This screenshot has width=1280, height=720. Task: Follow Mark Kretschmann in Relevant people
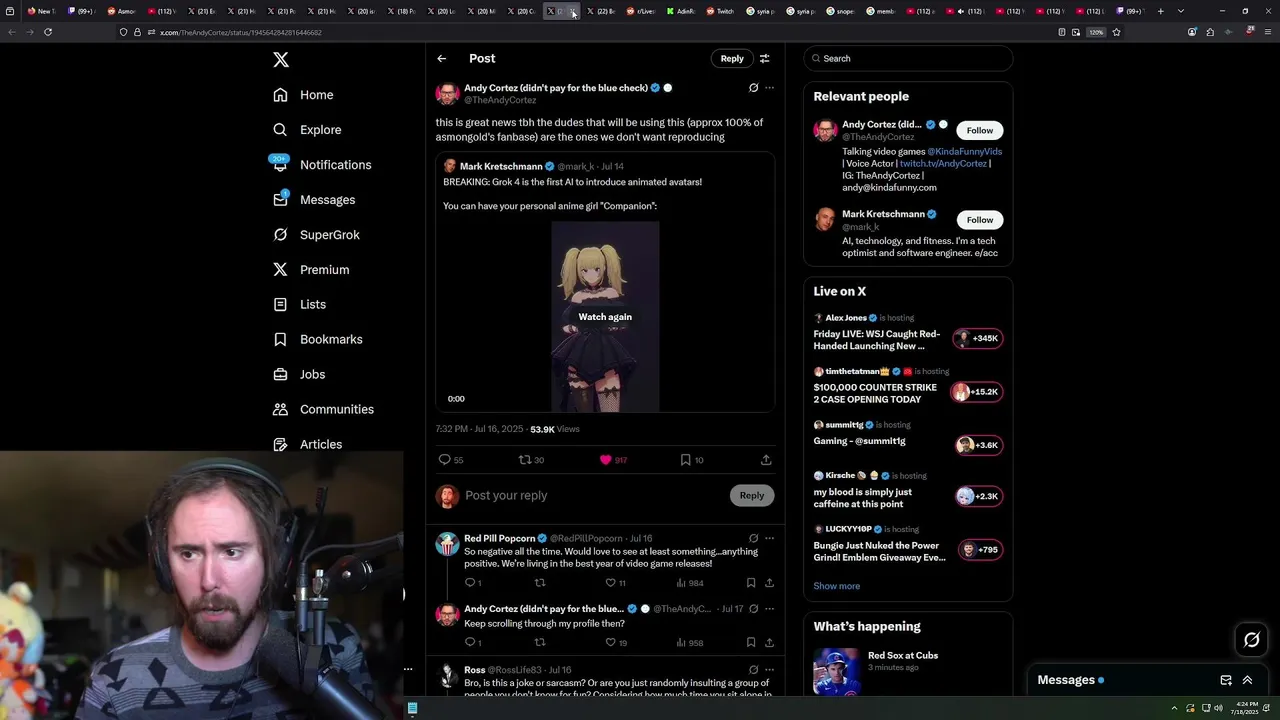click(980, 220)
